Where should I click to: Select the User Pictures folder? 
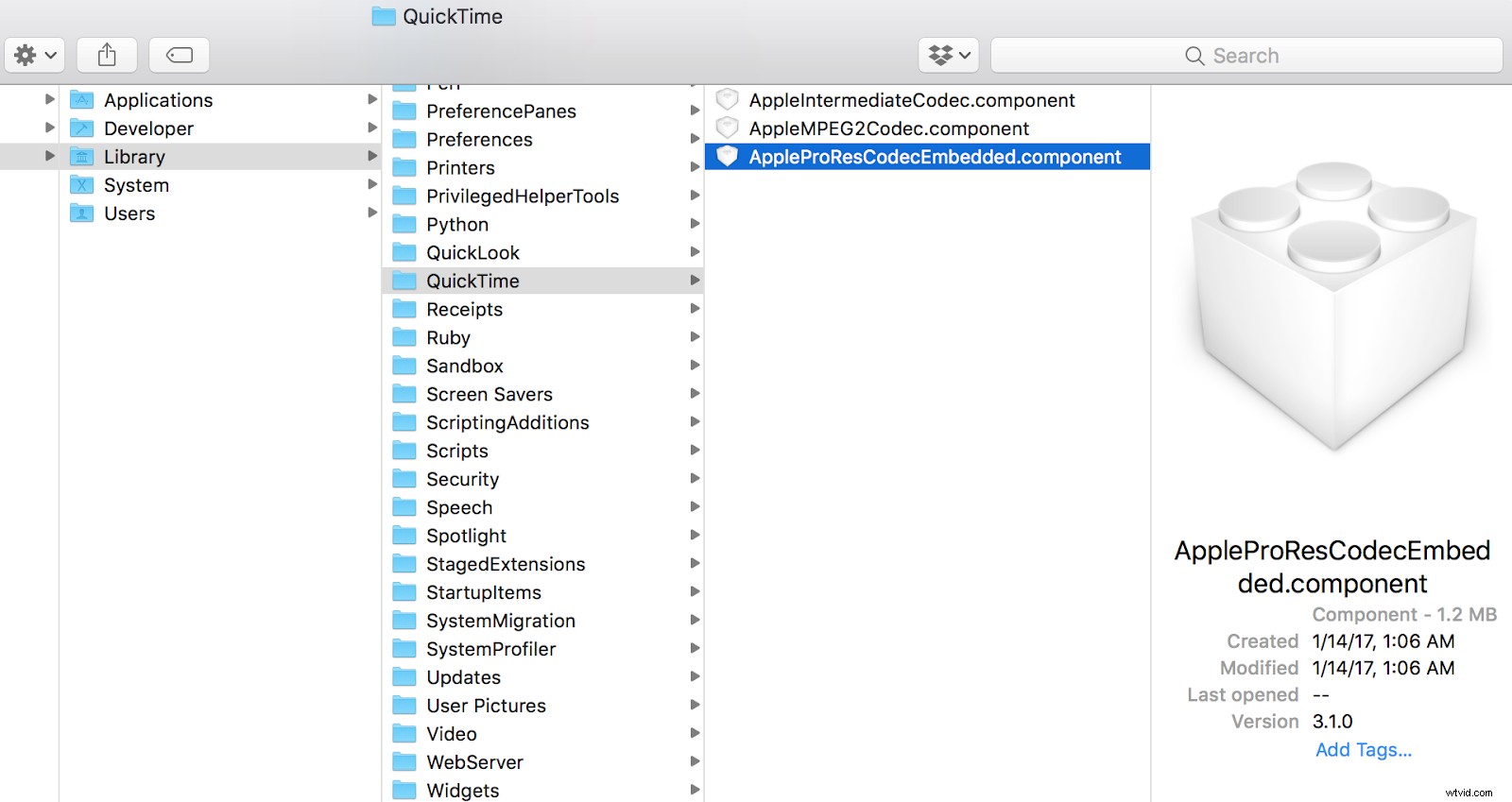click(x=543, y=707)
